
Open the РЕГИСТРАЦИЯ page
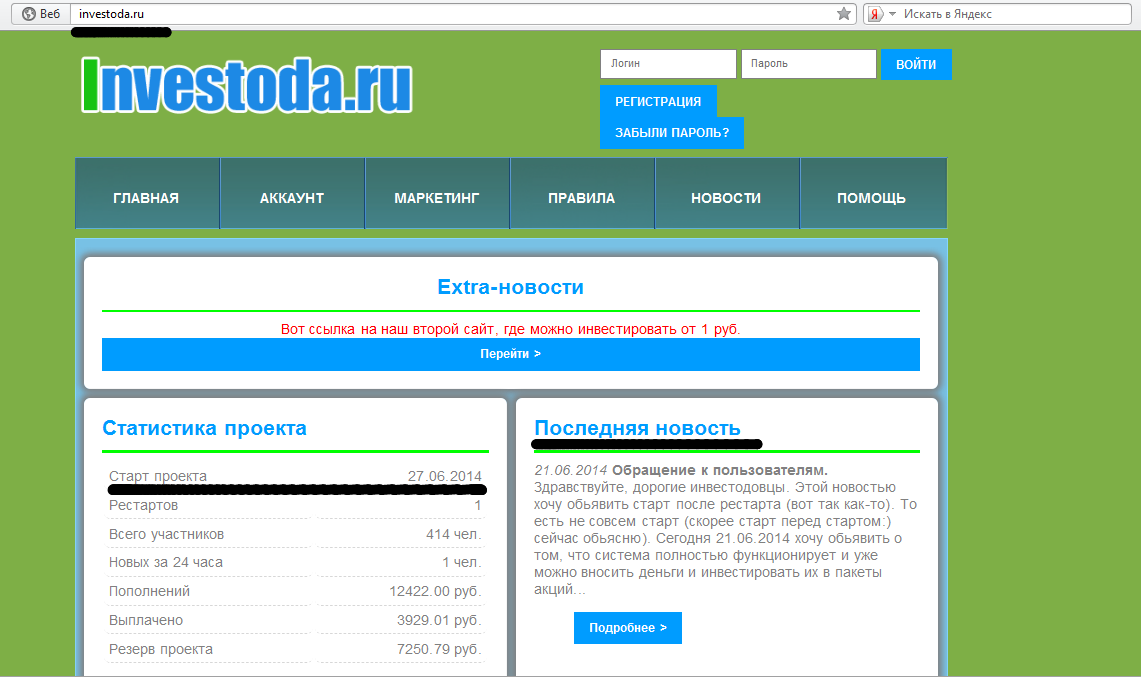point(658,101)
